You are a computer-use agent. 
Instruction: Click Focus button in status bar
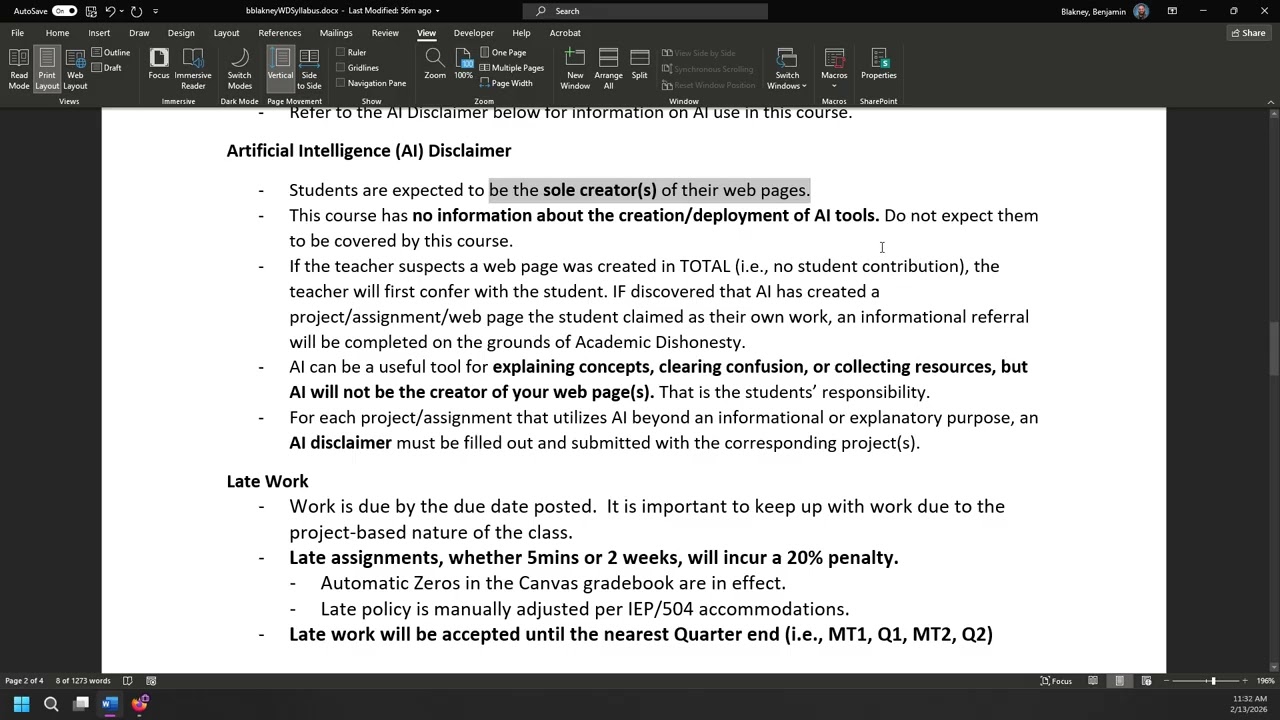pos(1056,681)
